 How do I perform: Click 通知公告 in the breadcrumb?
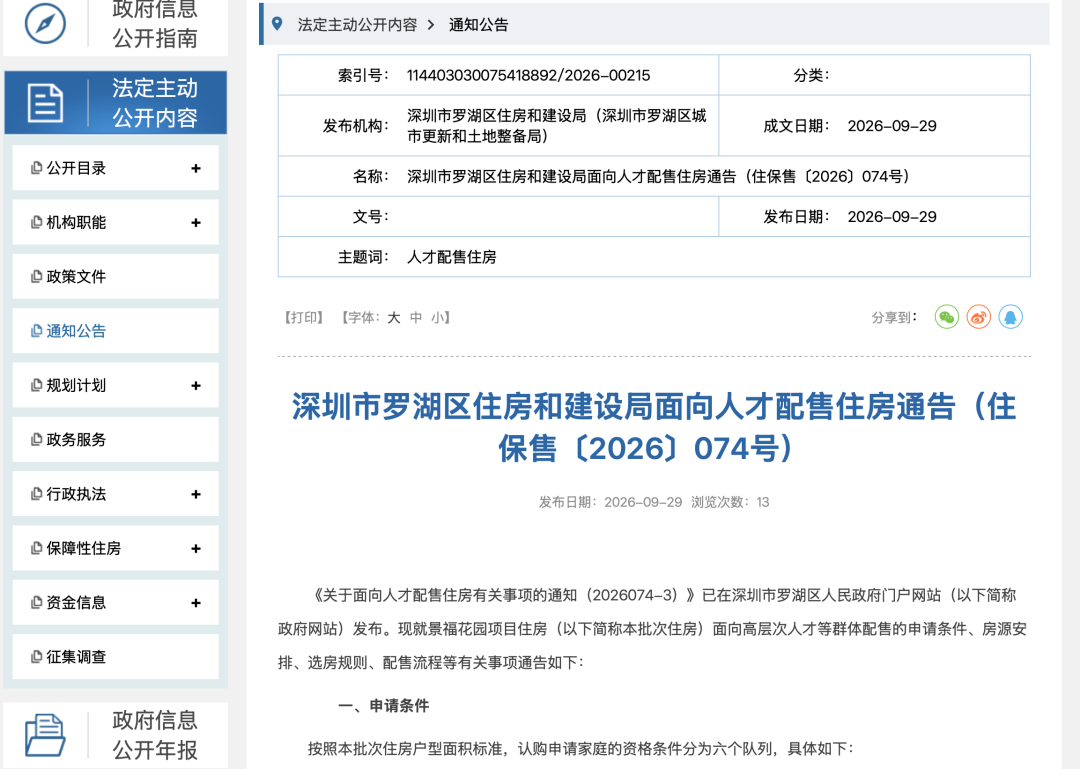[479, 25]
